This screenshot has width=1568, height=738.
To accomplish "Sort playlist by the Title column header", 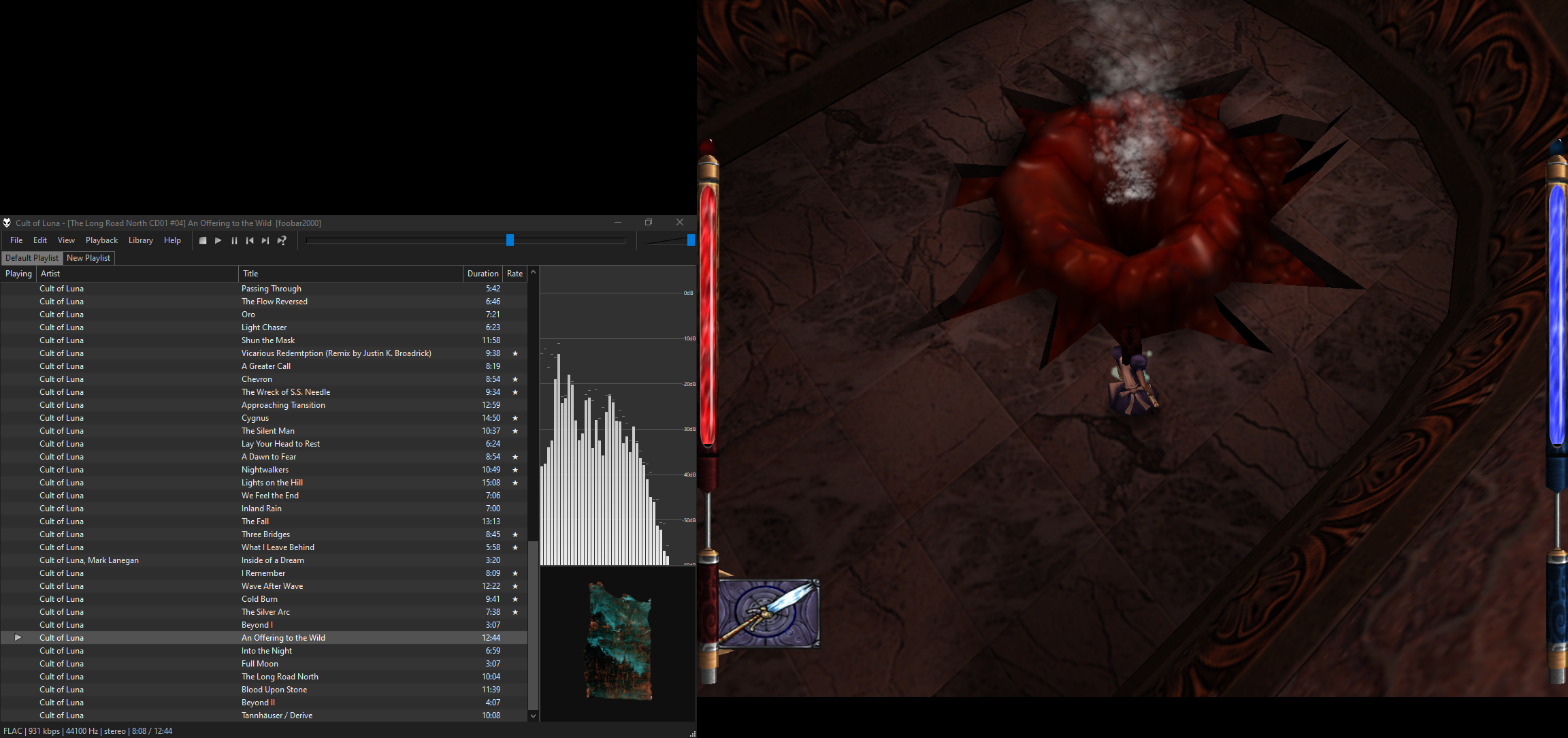I will pyautogui.click(x=250, y=274).
